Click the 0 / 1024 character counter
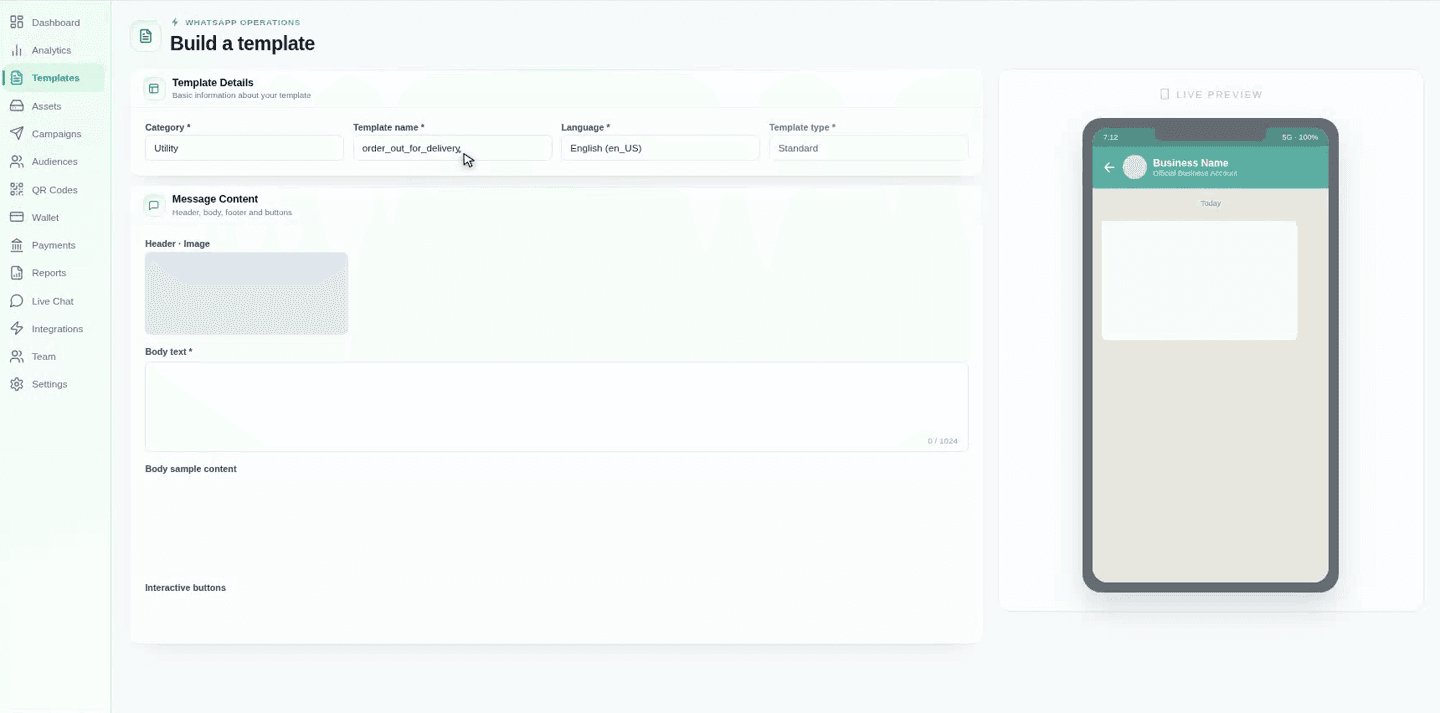Screen dimensions: 1440x713 (x=942, y=441)
